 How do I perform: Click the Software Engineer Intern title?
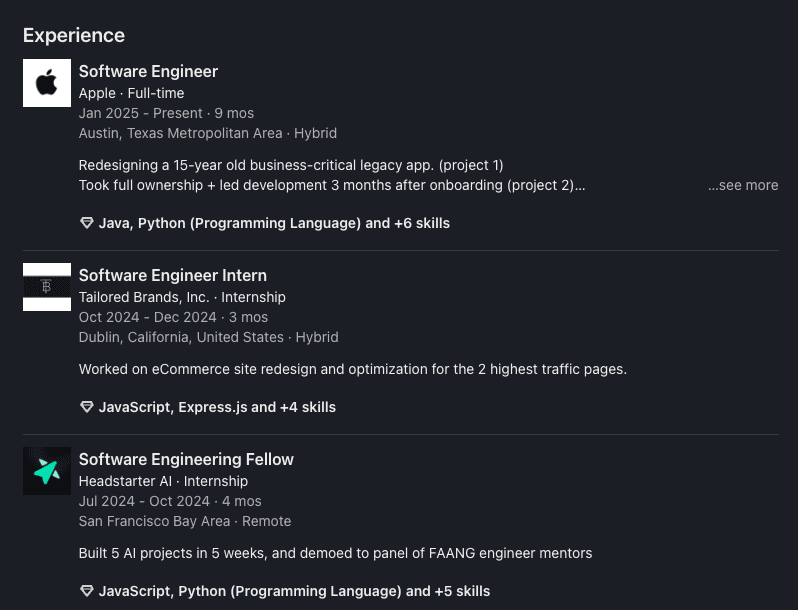pyautogui.click(x=173, y=275)
